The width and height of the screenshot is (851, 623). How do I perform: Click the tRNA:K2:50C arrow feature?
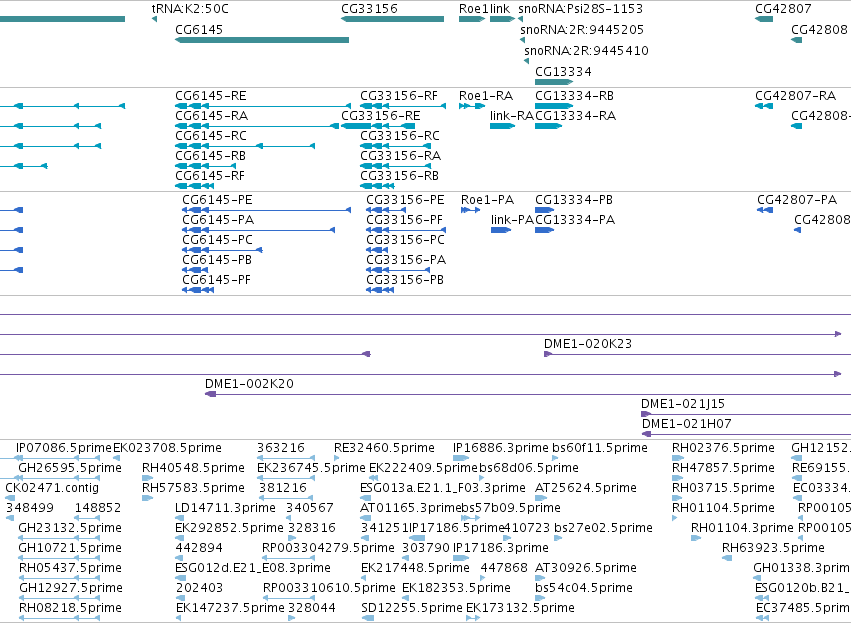point(155,19)
